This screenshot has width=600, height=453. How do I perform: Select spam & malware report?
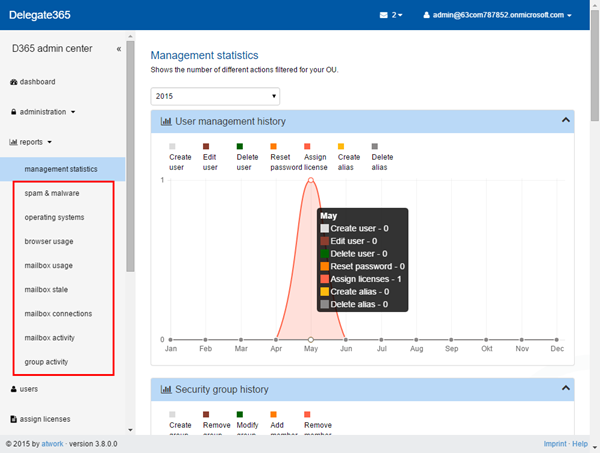pos(52,193)
